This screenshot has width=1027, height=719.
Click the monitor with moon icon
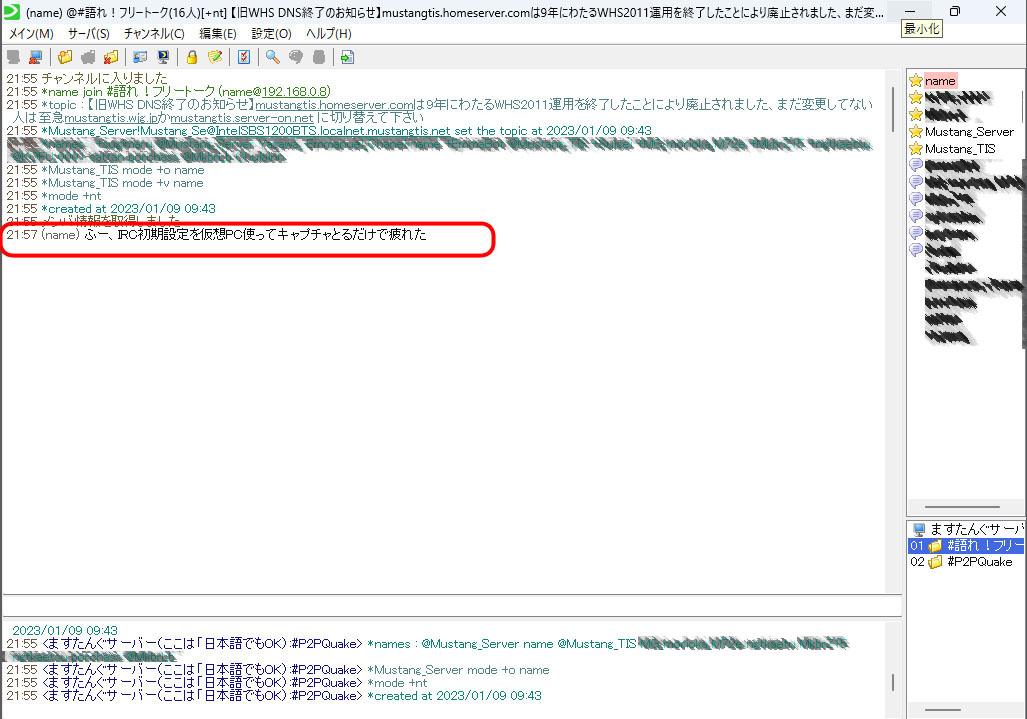(162, 57)
